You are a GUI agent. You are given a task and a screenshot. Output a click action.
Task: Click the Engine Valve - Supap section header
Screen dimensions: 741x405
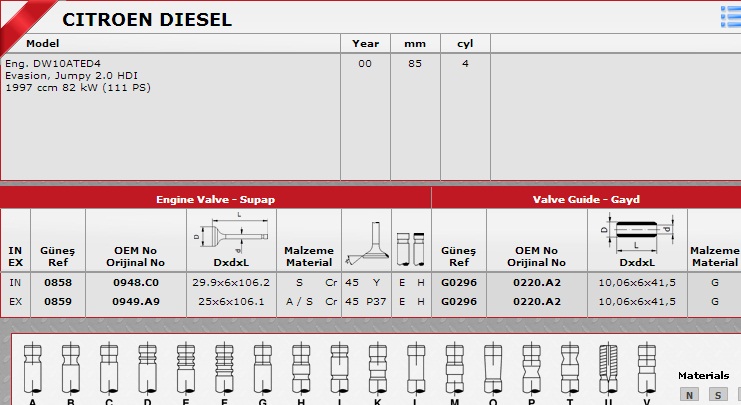pyautogui.click(x=215, y=199)
